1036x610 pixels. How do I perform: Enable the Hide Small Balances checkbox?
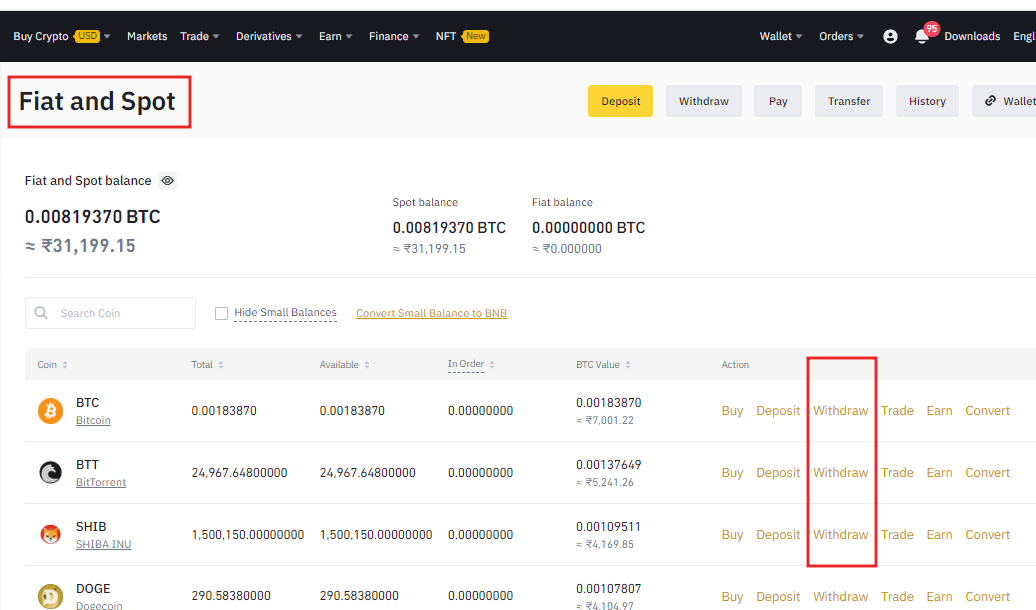221,313
